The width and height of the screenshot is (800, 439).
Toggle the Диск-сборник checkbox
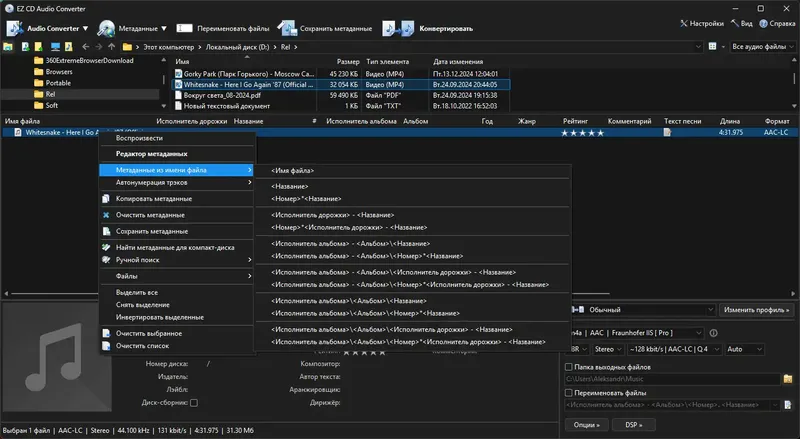(x=194, y=403)
